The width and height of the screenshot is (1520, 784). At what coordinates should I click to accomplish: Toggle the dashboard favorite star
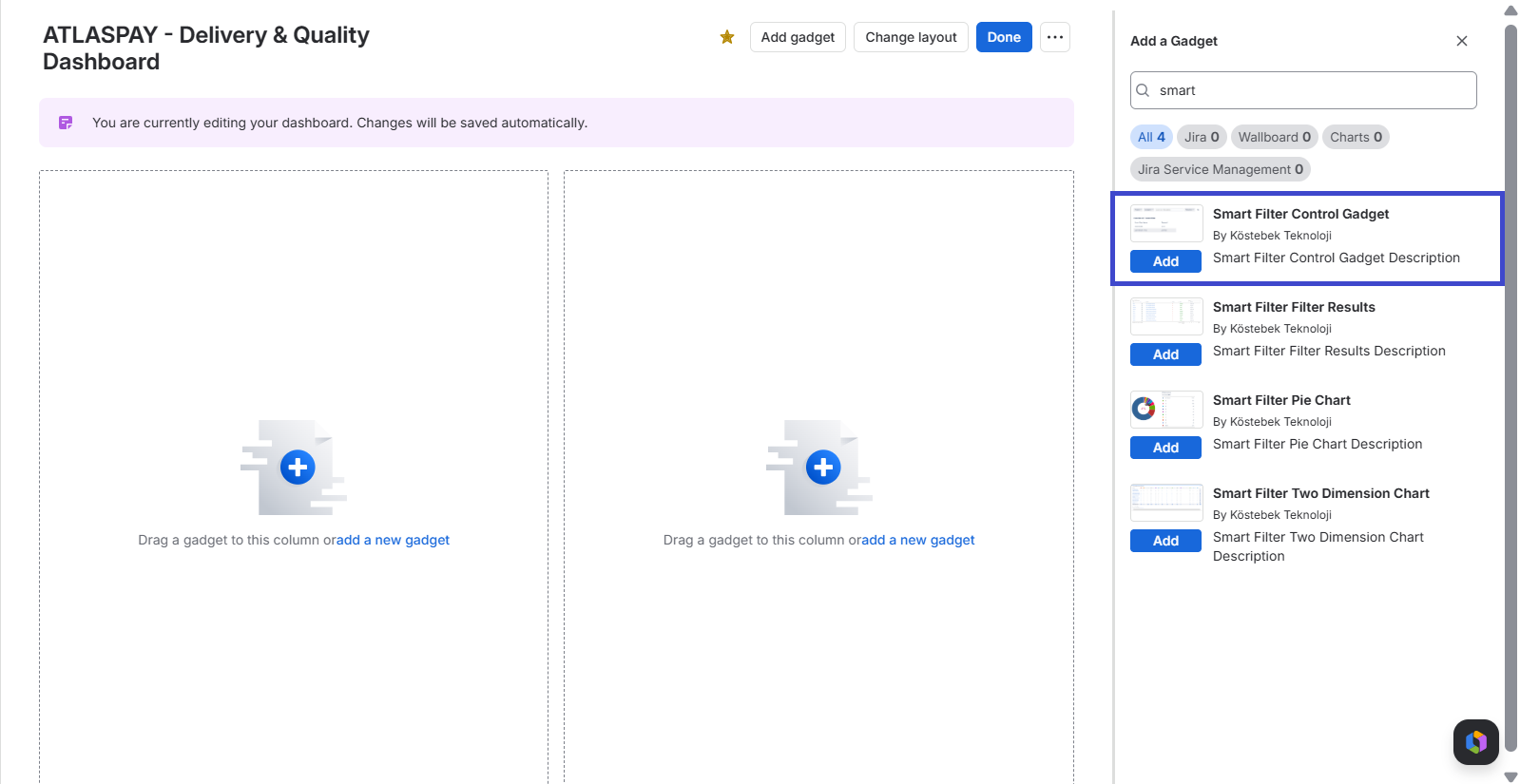pos(727,37)
